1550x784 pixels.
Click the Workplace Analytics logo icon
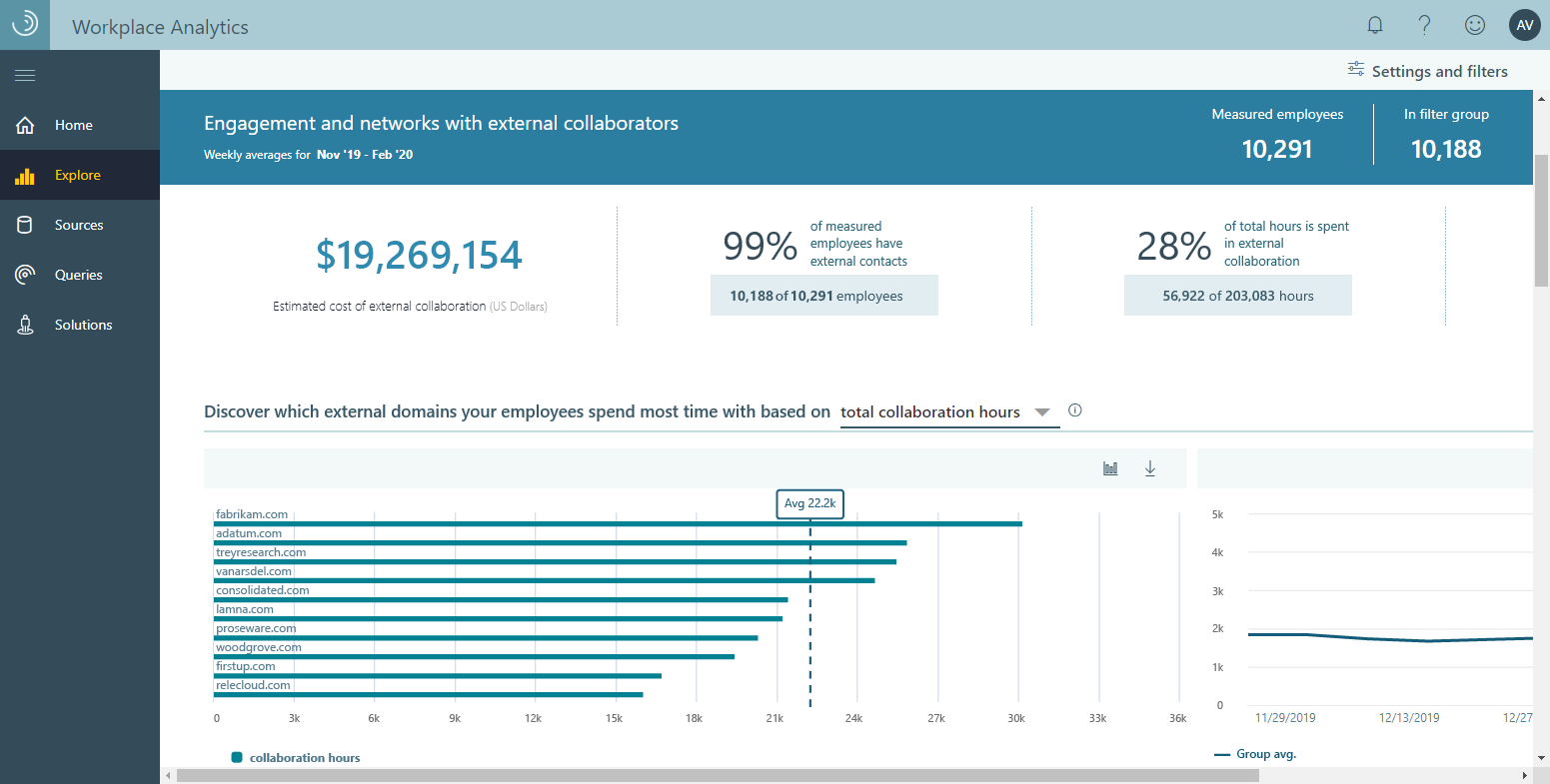point(25,25)
